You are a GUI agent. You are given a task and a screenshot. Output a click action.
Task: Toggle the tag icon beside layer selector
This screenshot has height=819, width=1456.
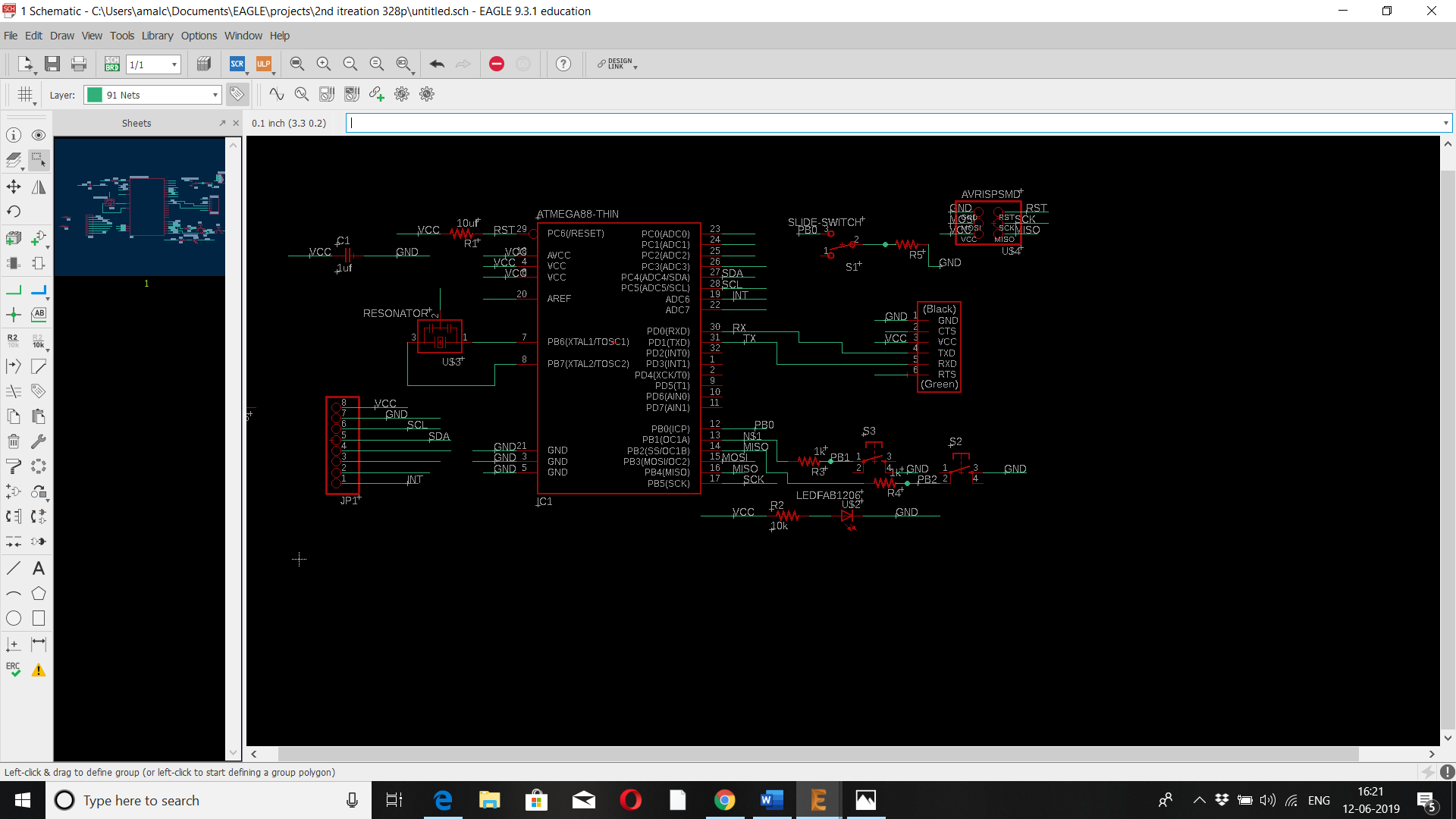pos(237,94)
